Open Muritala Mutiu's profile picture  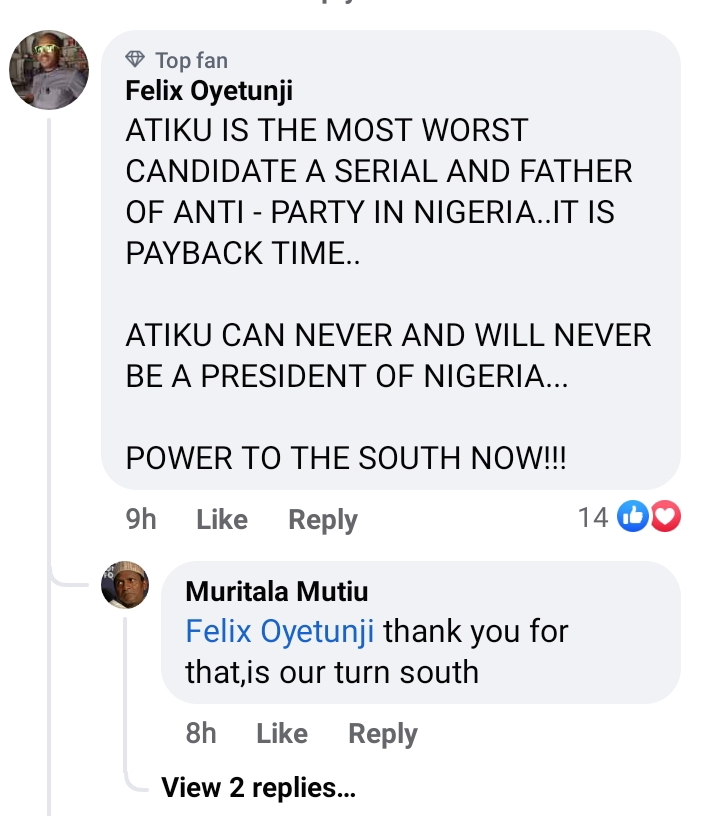(125, 584)
